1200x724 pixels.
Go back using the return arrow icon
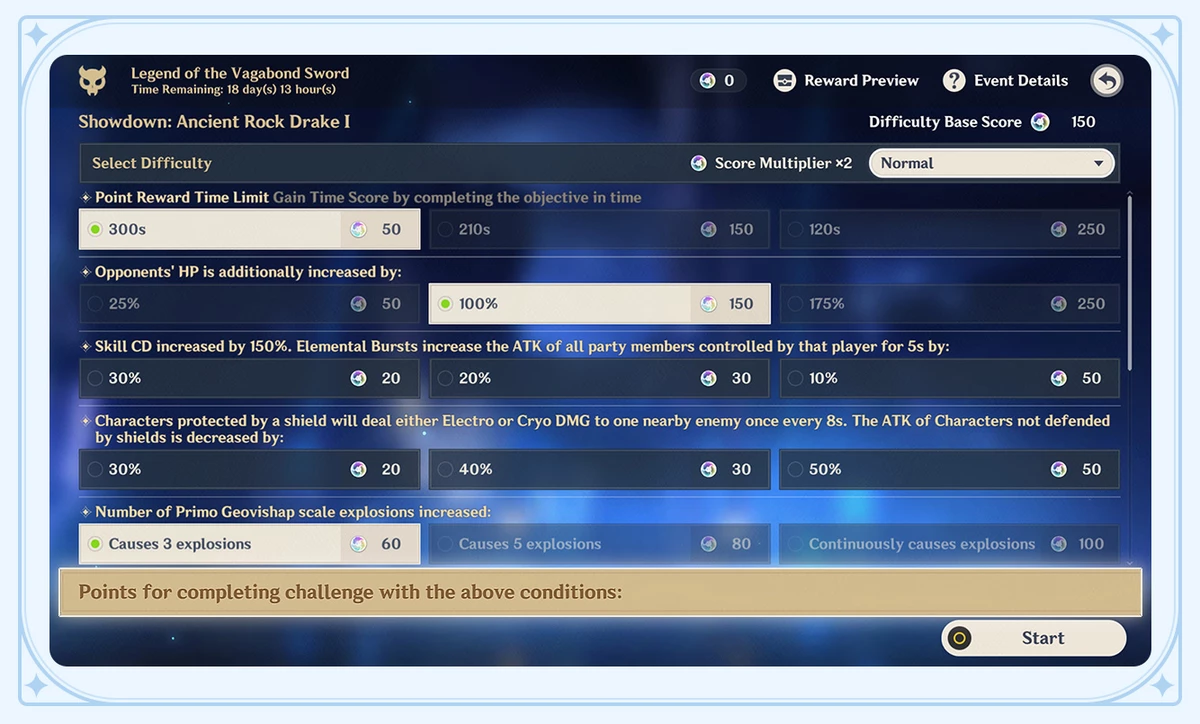(1106, 81)
